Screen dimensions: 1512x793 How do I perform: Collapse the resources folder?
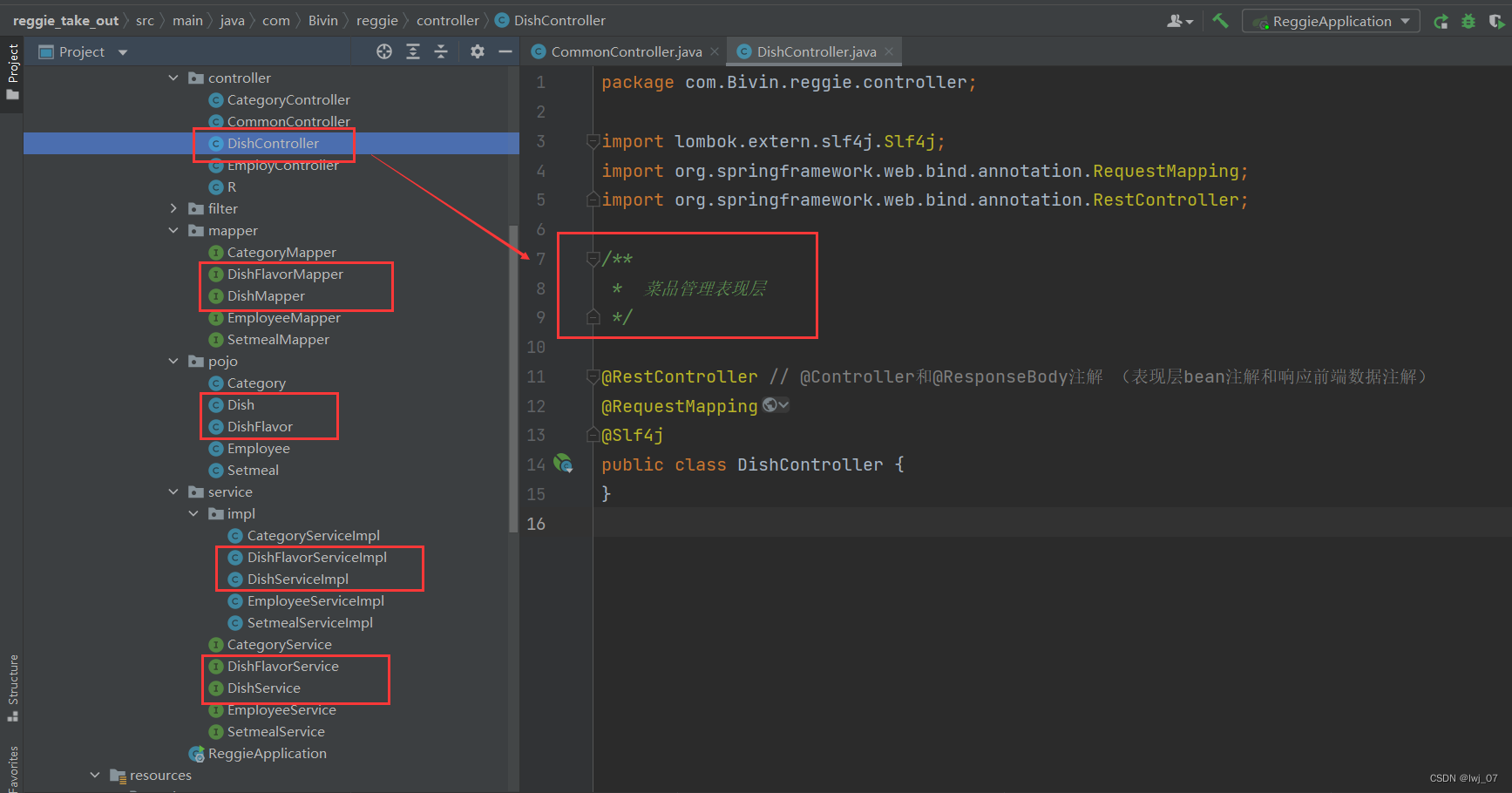tap(95, 775)
